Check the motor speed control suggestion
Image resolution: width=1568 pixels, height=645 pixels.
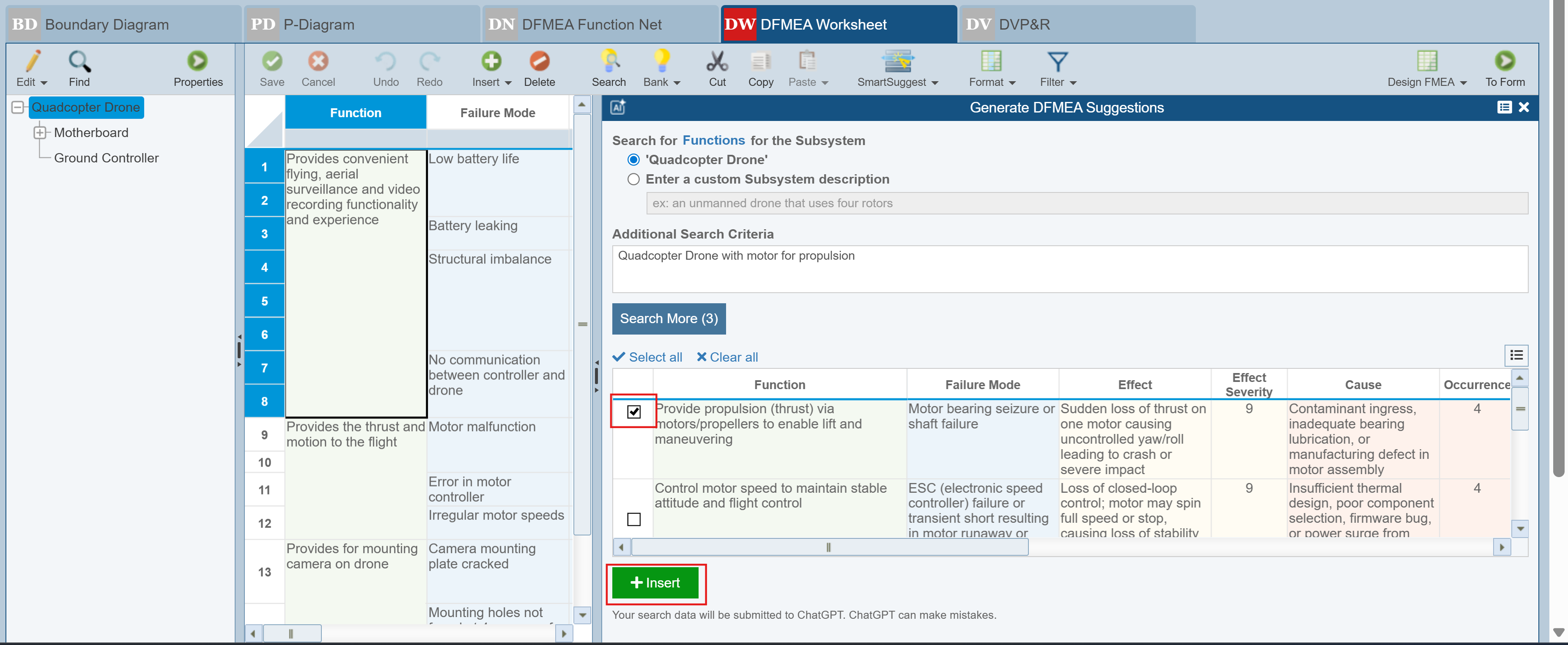click(x=633, y=519)
